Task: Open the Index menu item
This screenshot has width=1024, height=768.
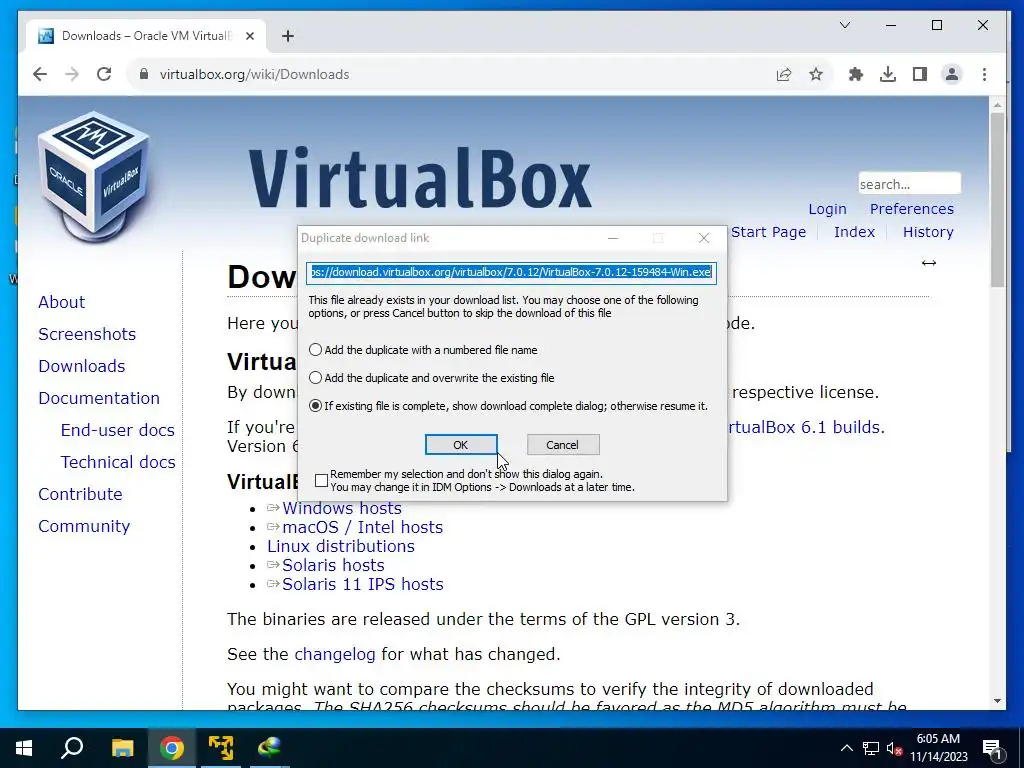Action: pos(854,232)
